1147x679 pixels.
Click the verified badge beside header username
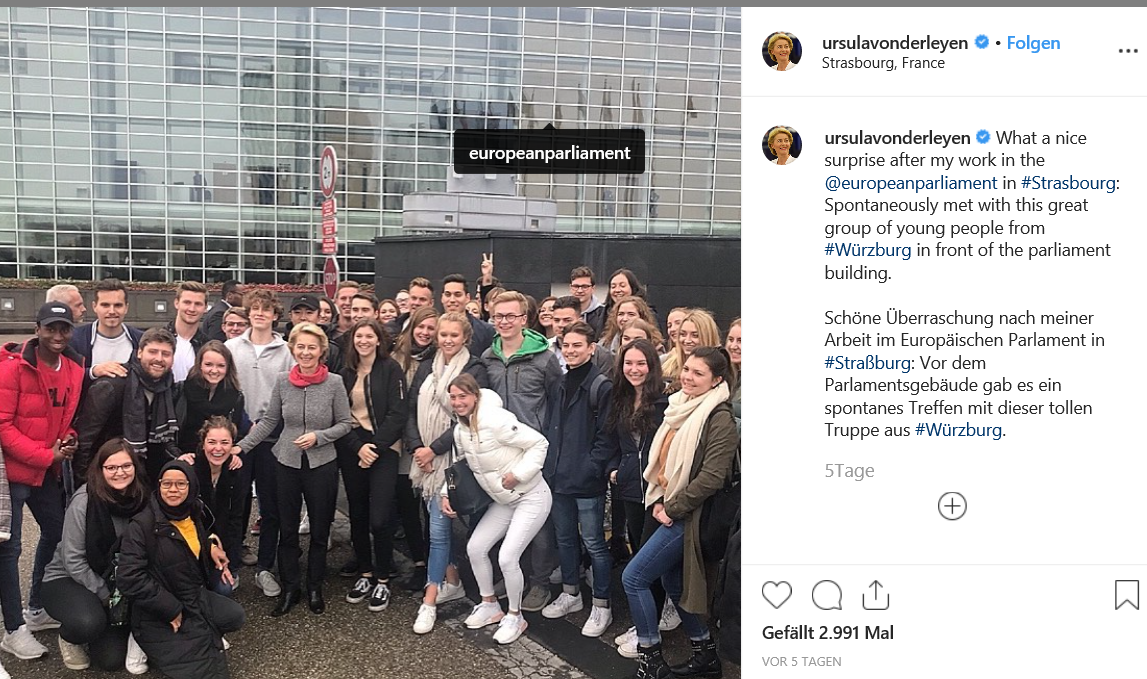coord(982,42)
